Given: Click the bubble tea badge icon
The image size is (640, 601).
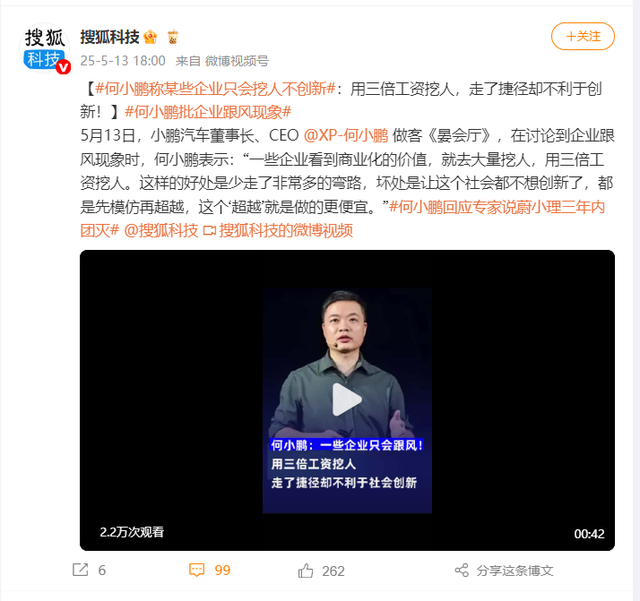Looking at the screenshot, I should point(173,37).
